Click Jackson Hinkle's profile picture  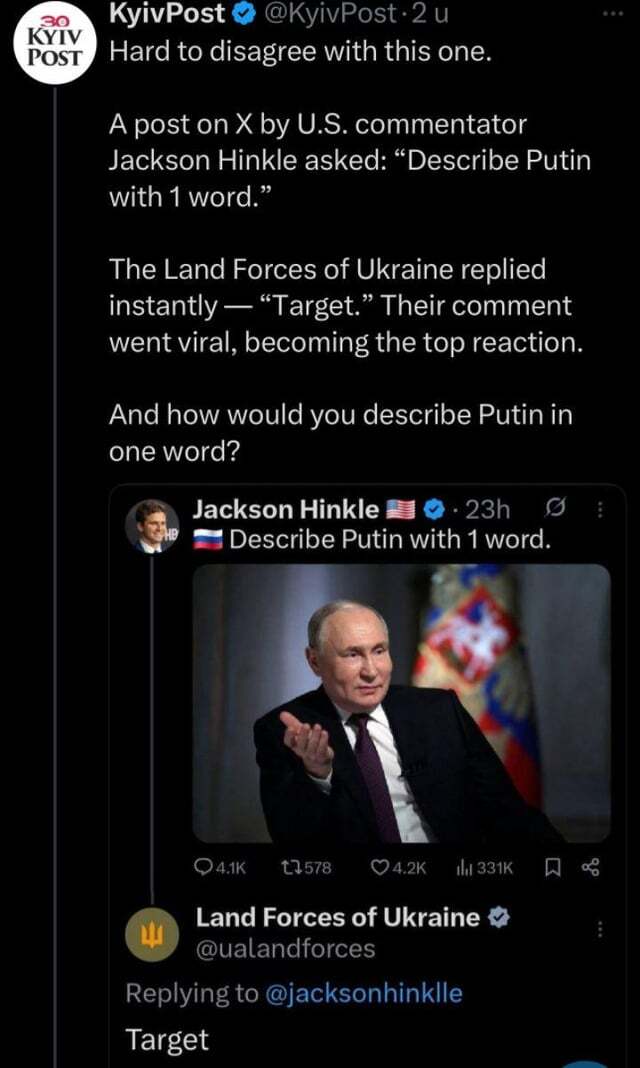point(152,524)
